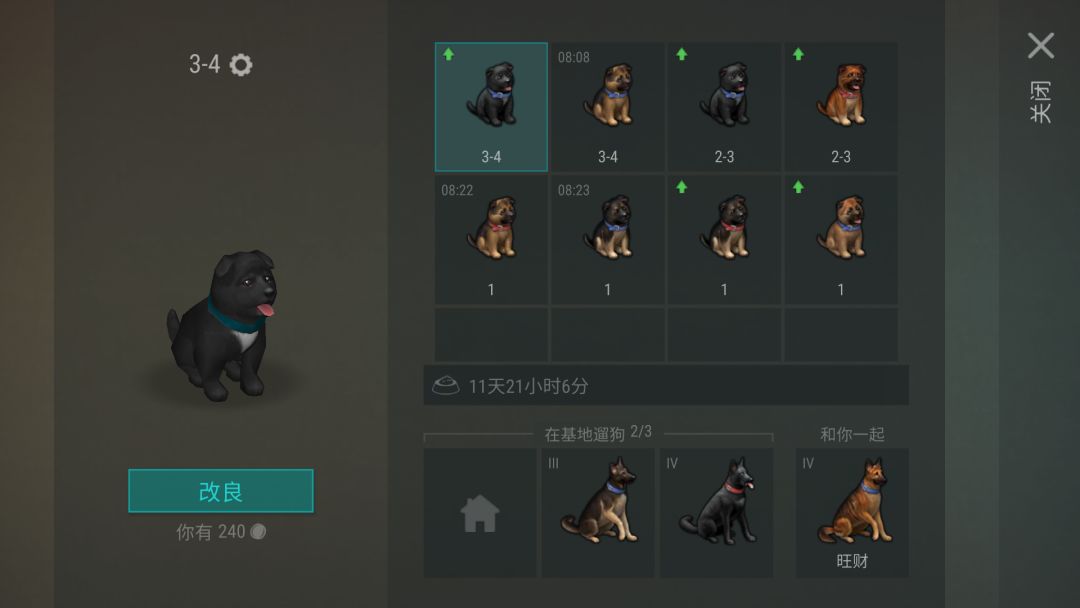Select the companion dog 旺财

[852, 513]
